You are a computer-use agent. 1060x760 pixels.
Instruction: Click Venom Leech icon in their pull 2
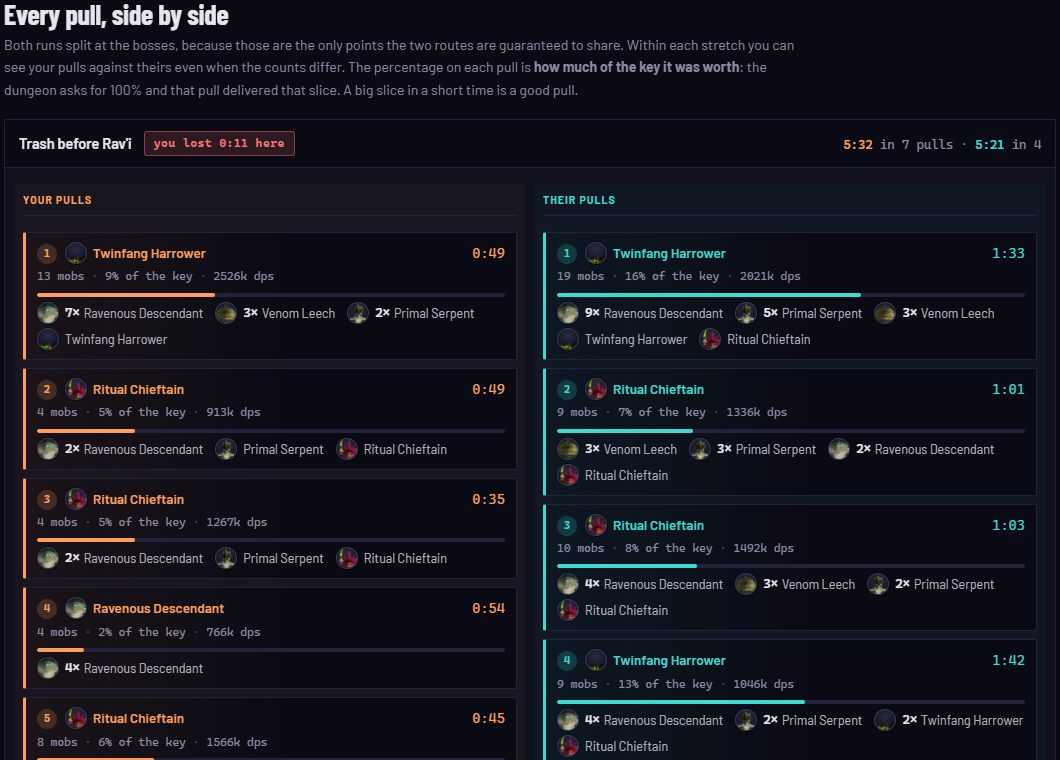[x=568, y=449]
